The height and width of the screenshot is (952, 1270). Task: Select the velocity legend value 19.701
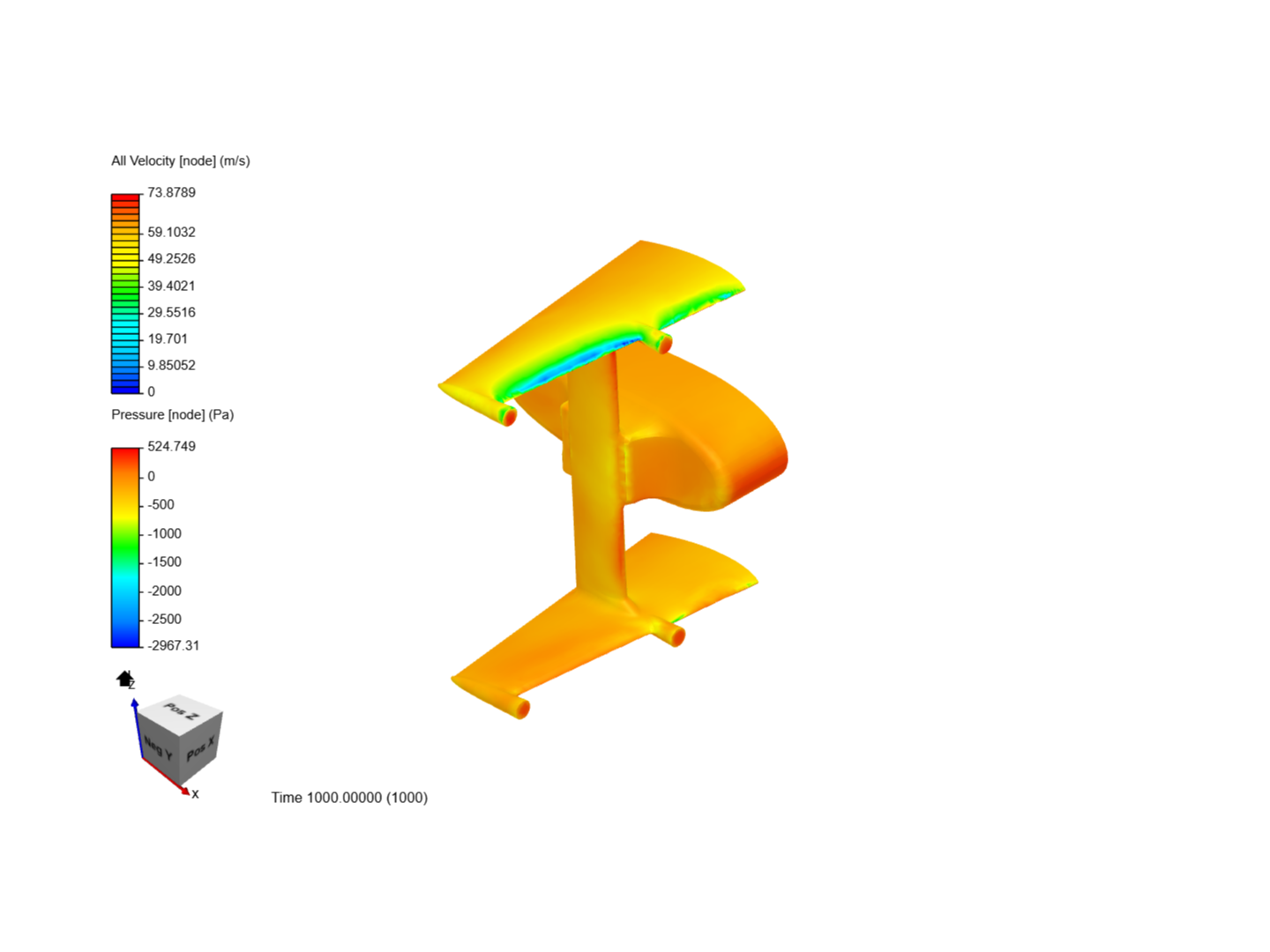click(168, 338)
